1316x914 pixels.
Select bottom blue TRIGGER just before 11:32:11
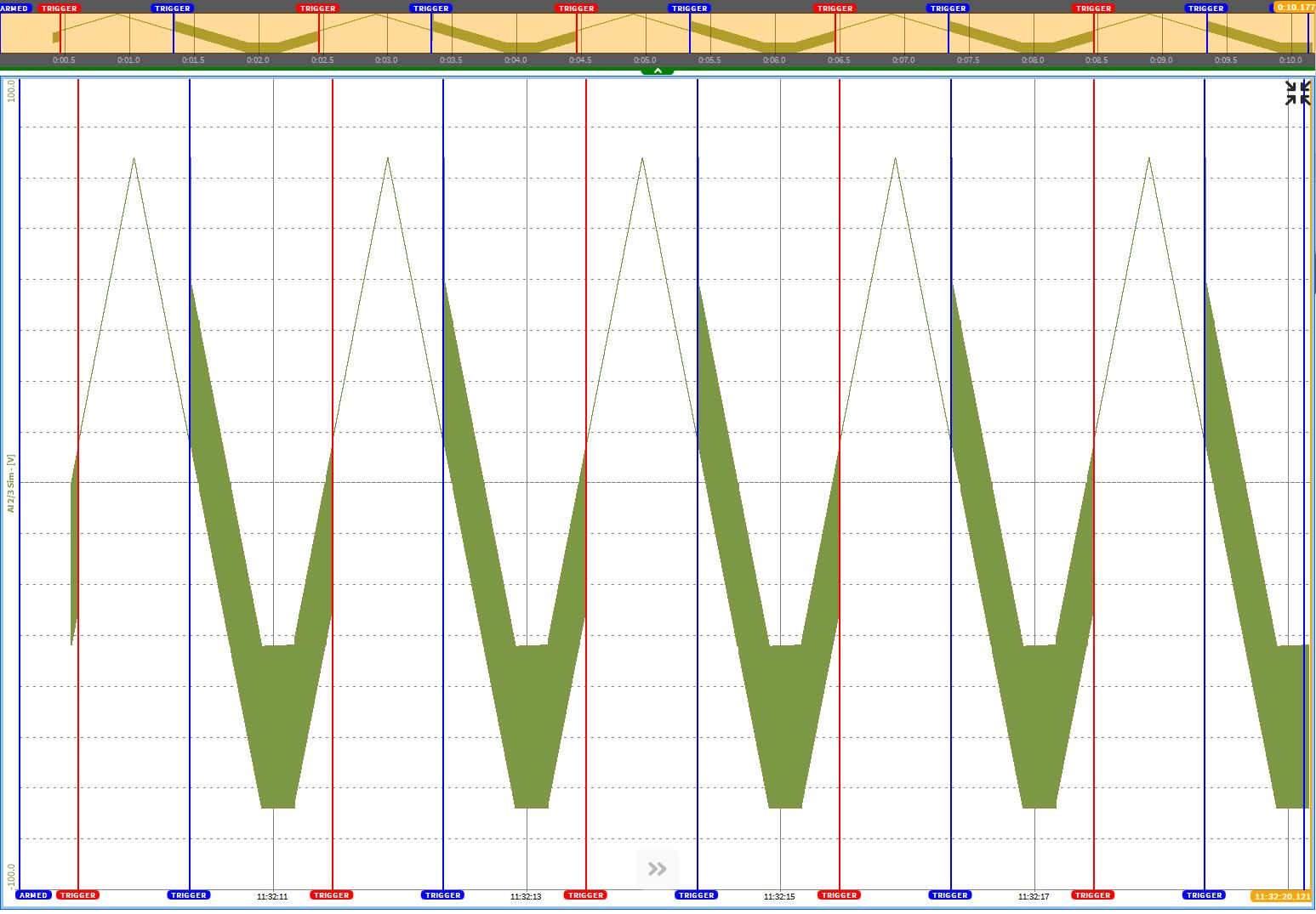(x=189, y=895)
